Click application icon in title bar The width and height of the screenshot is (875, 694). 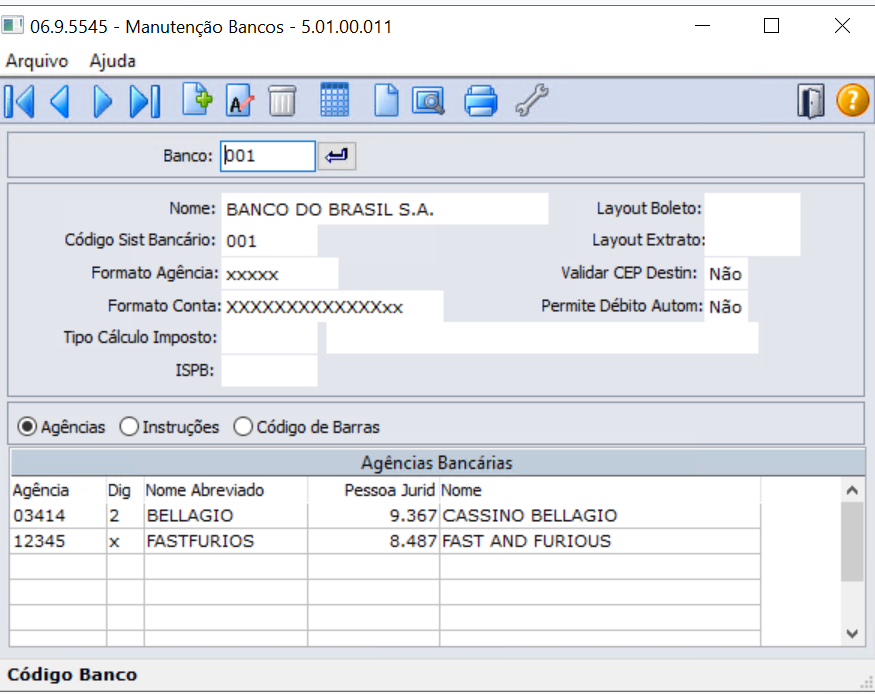pyautogui.click(x=12, y=26)
